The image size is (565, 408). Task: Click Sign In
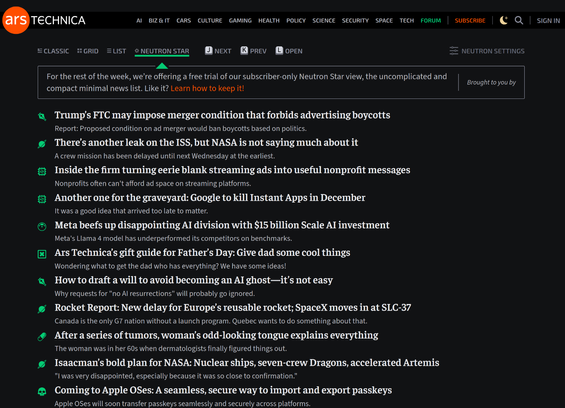click(548, 21)
